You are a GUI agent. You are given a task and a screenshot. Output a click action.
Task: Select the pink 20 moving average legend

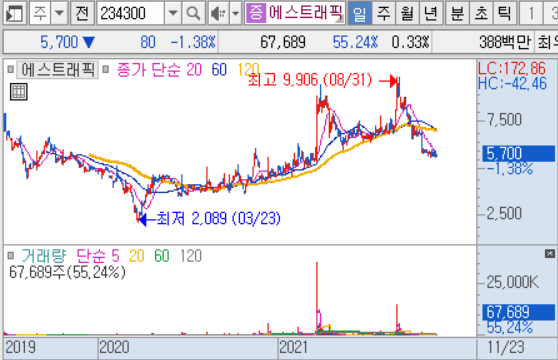pyautogui.click(x=194, y=69)
